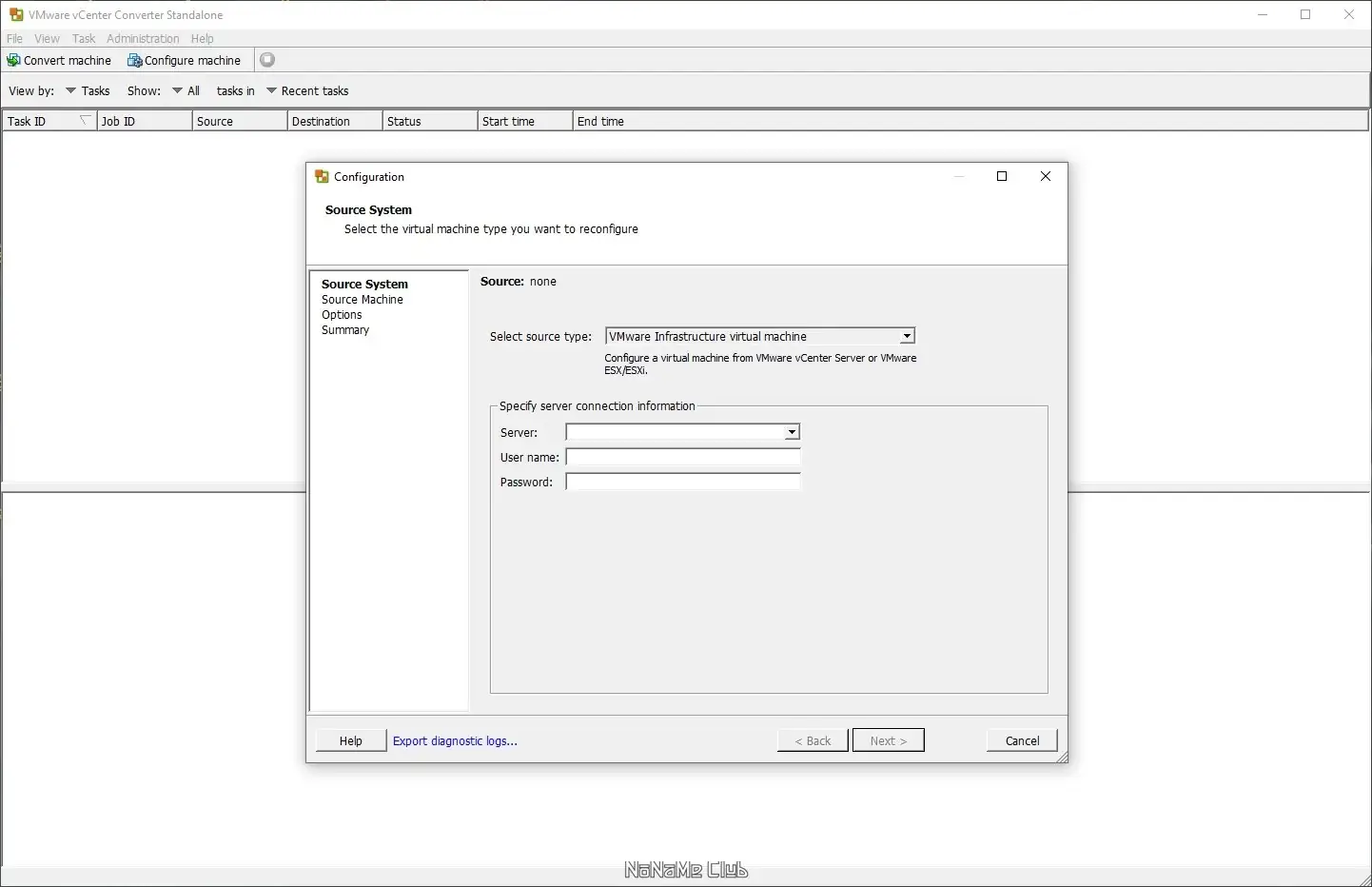Click the 'Select source type:' label
Screen dimensions: 1372x887
coord(540,337)
